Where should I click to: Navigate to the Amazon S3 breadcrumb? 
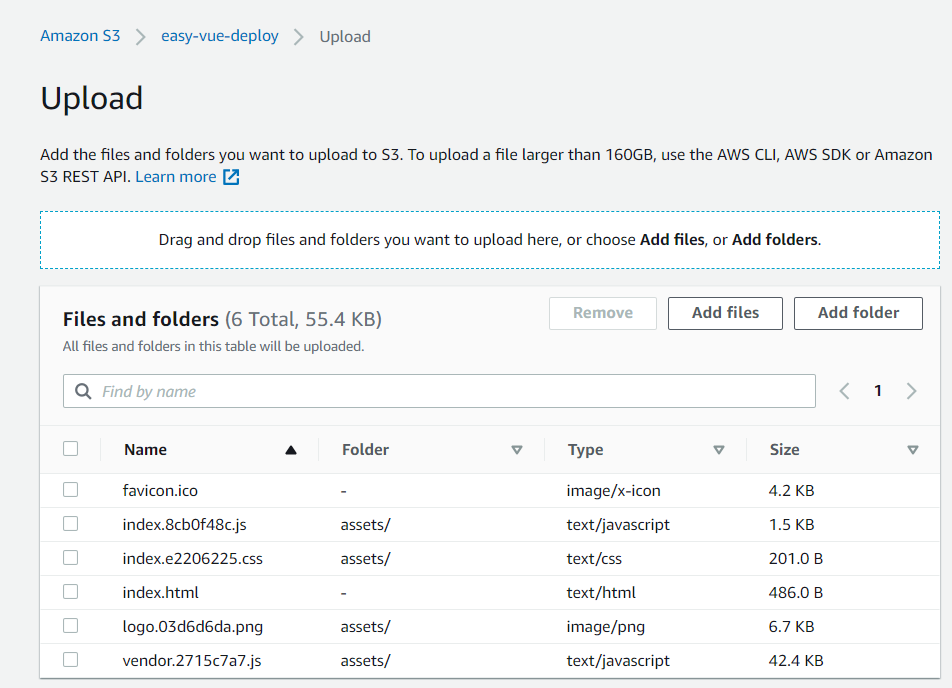(x=80, y=35)
